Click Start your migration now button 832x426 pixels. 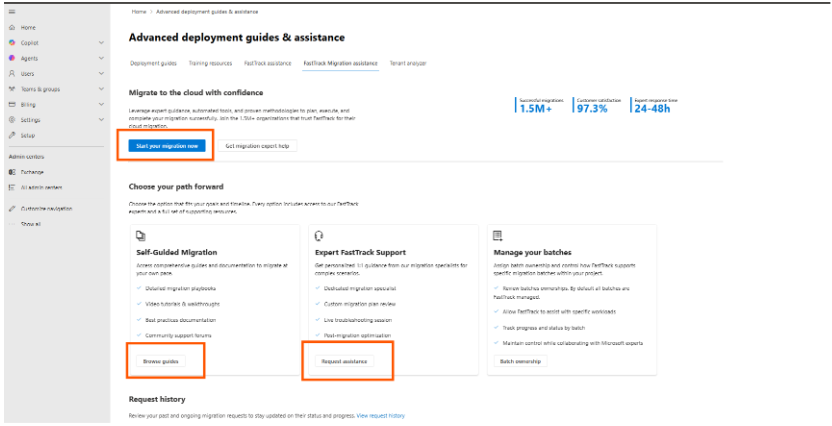168,146
